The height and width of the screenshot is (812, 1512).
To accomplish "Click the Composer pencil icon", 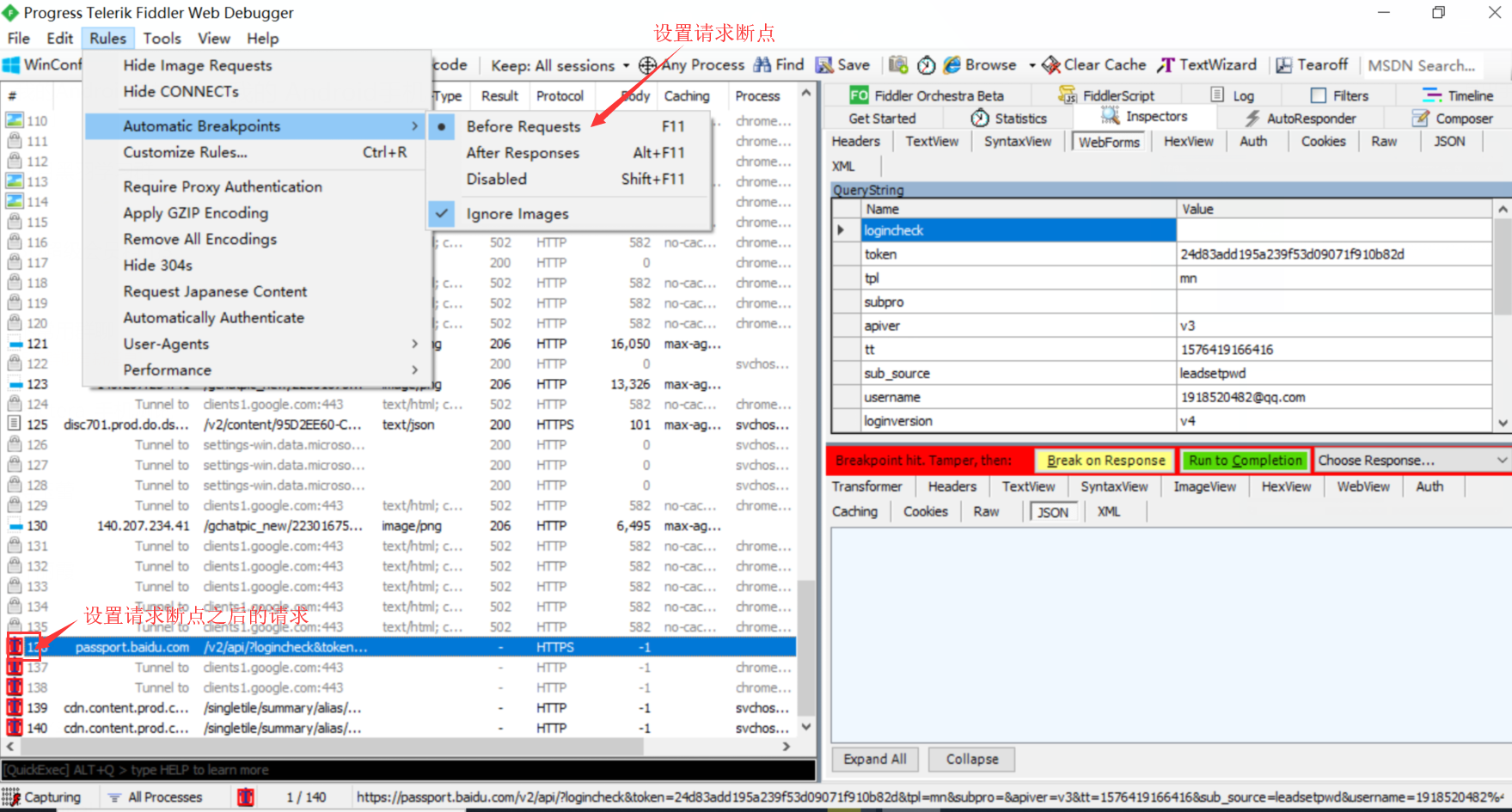I will point(1421,118).
